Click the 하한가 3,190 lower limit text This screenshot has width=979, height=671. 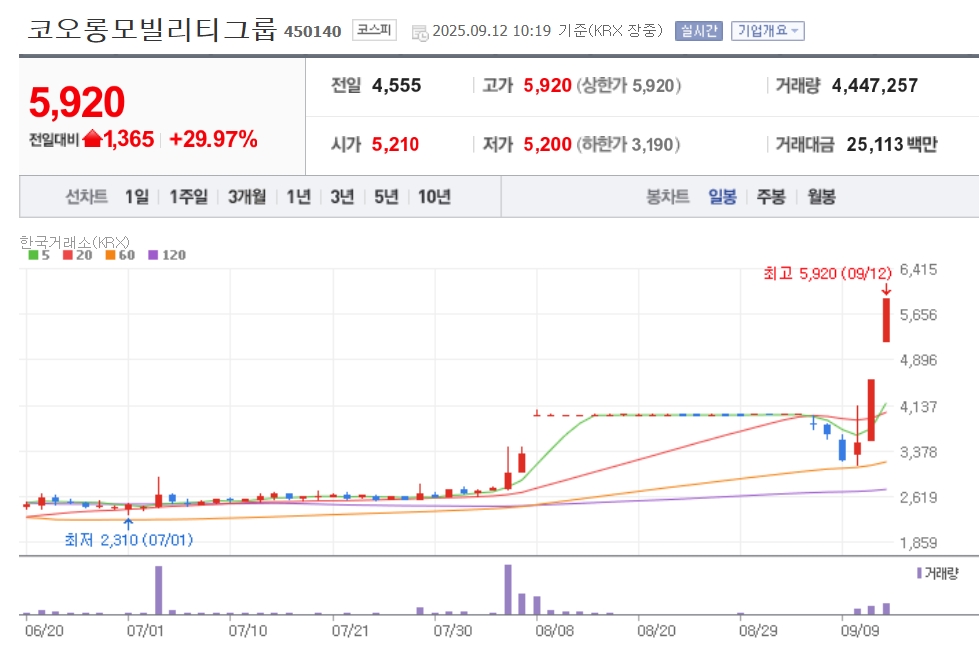[x=628, y=144]
